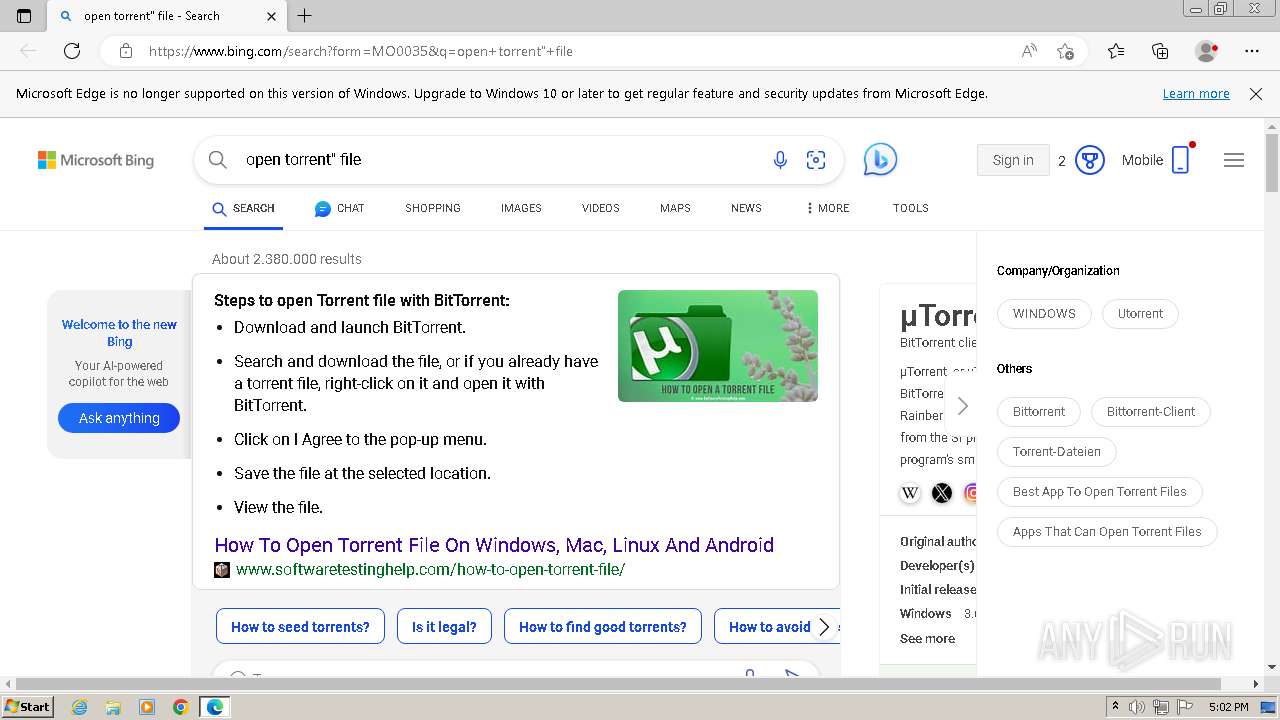Screen dimensions: 1280x720
Task: Select How to seed torrents suggestion
Action: (300, 627)
